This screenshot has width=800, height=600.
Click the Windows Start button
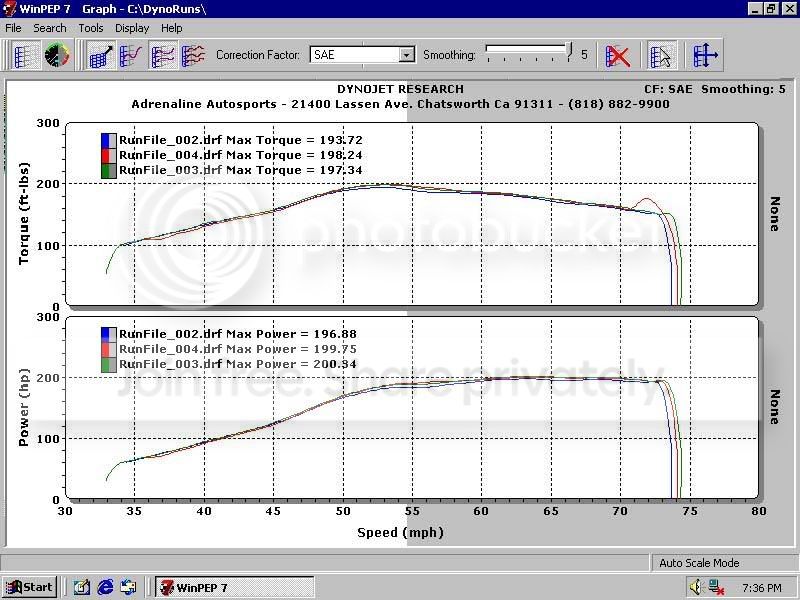(x=29, y=587)
